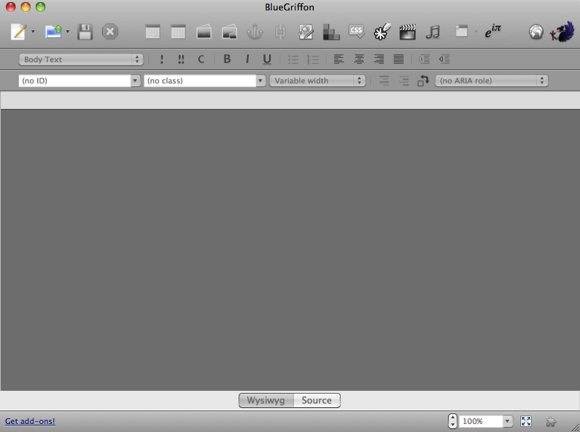
Task: Align text right
Action: coord(379,59)
